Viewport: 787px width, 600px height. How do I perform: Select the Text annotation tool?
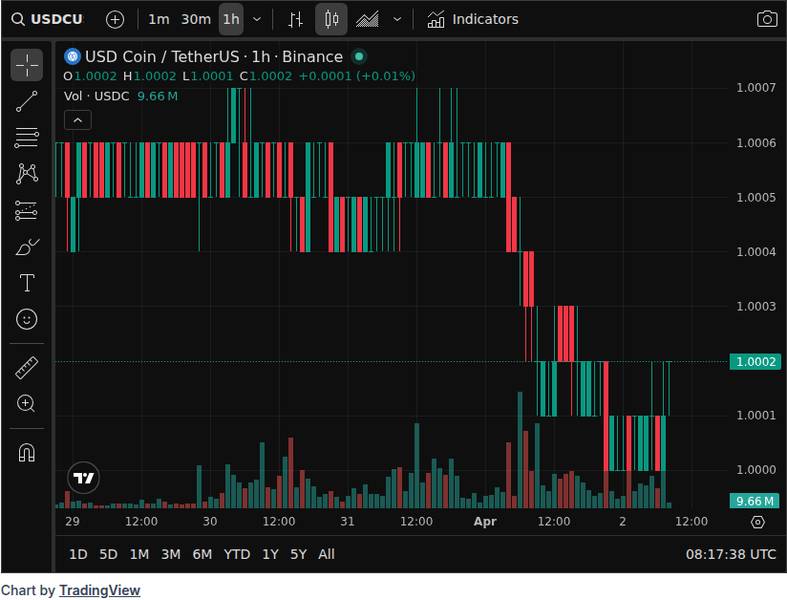27,283
